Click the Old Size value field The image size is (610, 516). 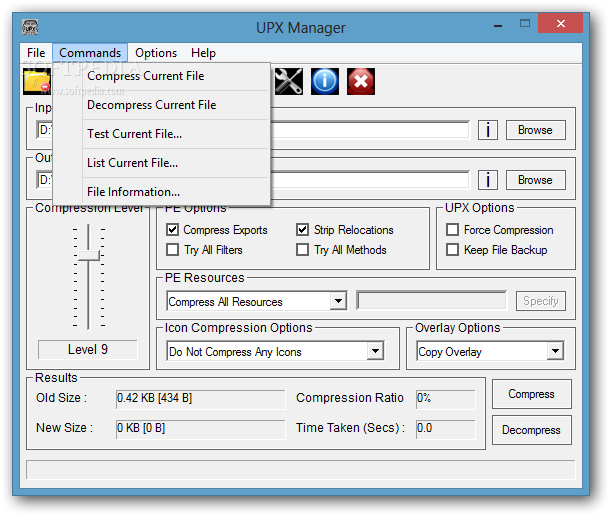point(200,399)
